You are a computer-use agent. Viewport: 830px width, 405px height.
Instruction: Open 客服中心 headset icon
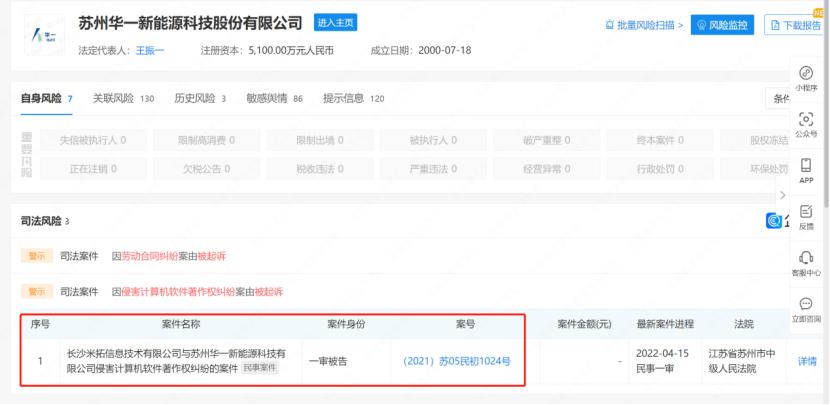pos(806,263)
